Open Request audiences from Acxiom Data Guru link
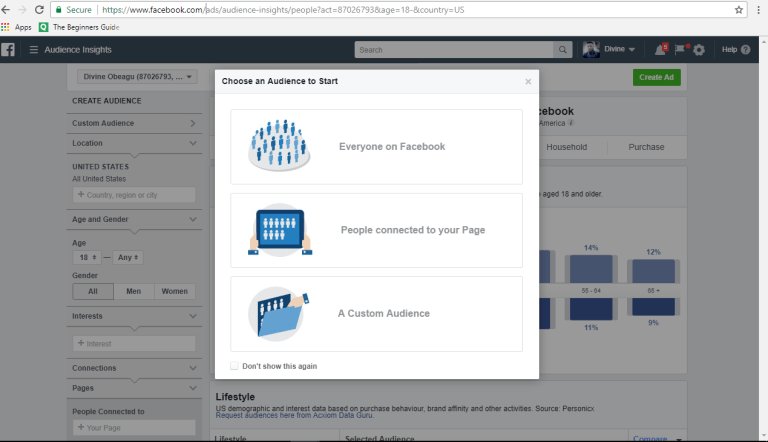Screen dimensions: 768x442 tap(294, 415)
